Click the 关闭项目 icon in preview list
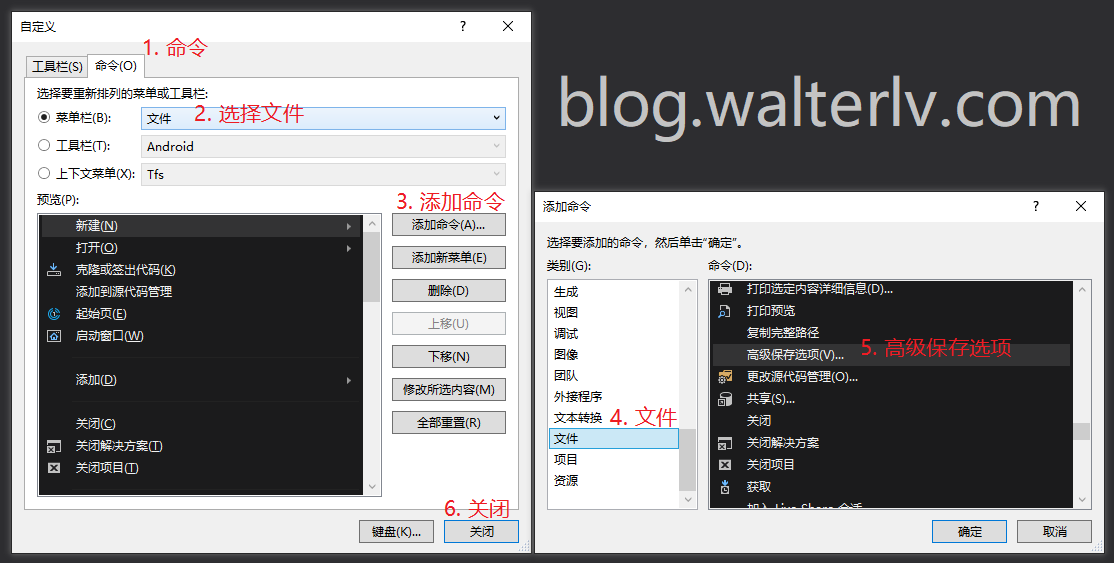This screenshot has height=563, width=1114. [54, 468]
